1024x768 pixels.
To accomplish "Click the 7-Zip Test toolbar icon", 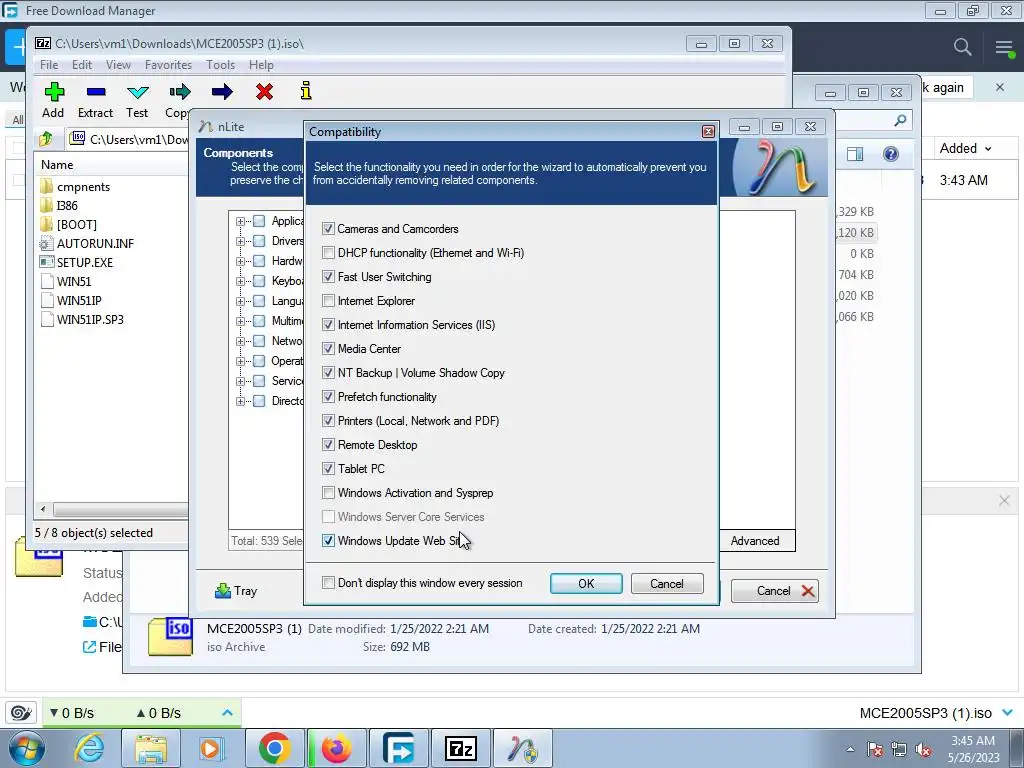I will 138,92.
